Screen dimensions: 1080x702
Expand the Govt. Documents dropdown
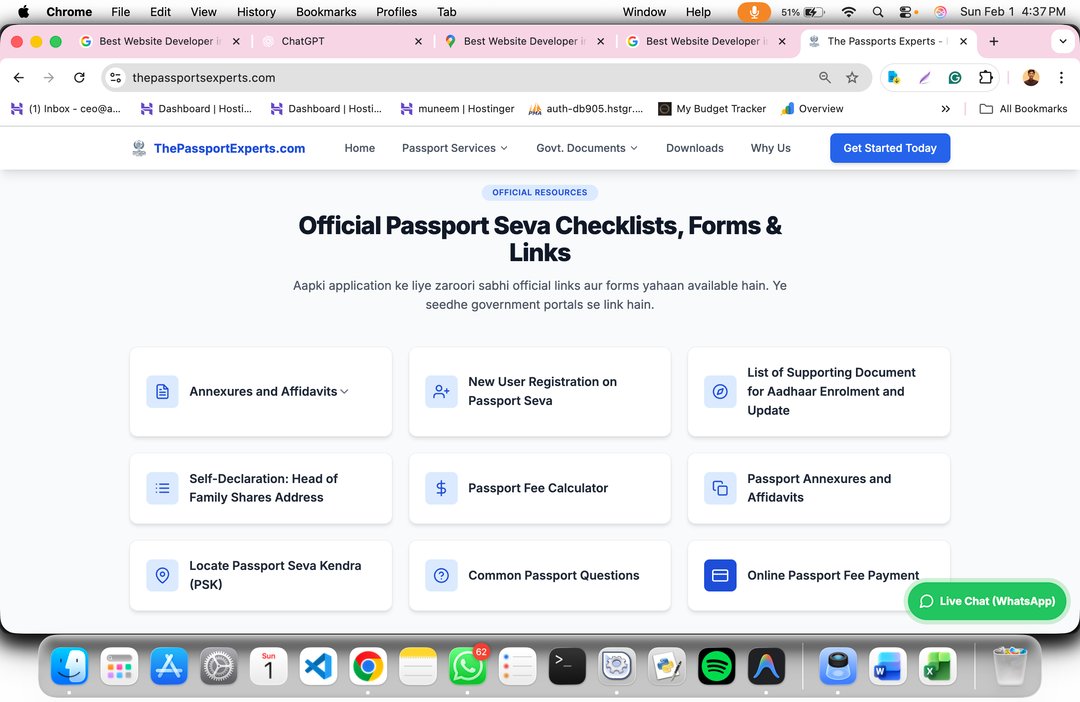(587, 148)
